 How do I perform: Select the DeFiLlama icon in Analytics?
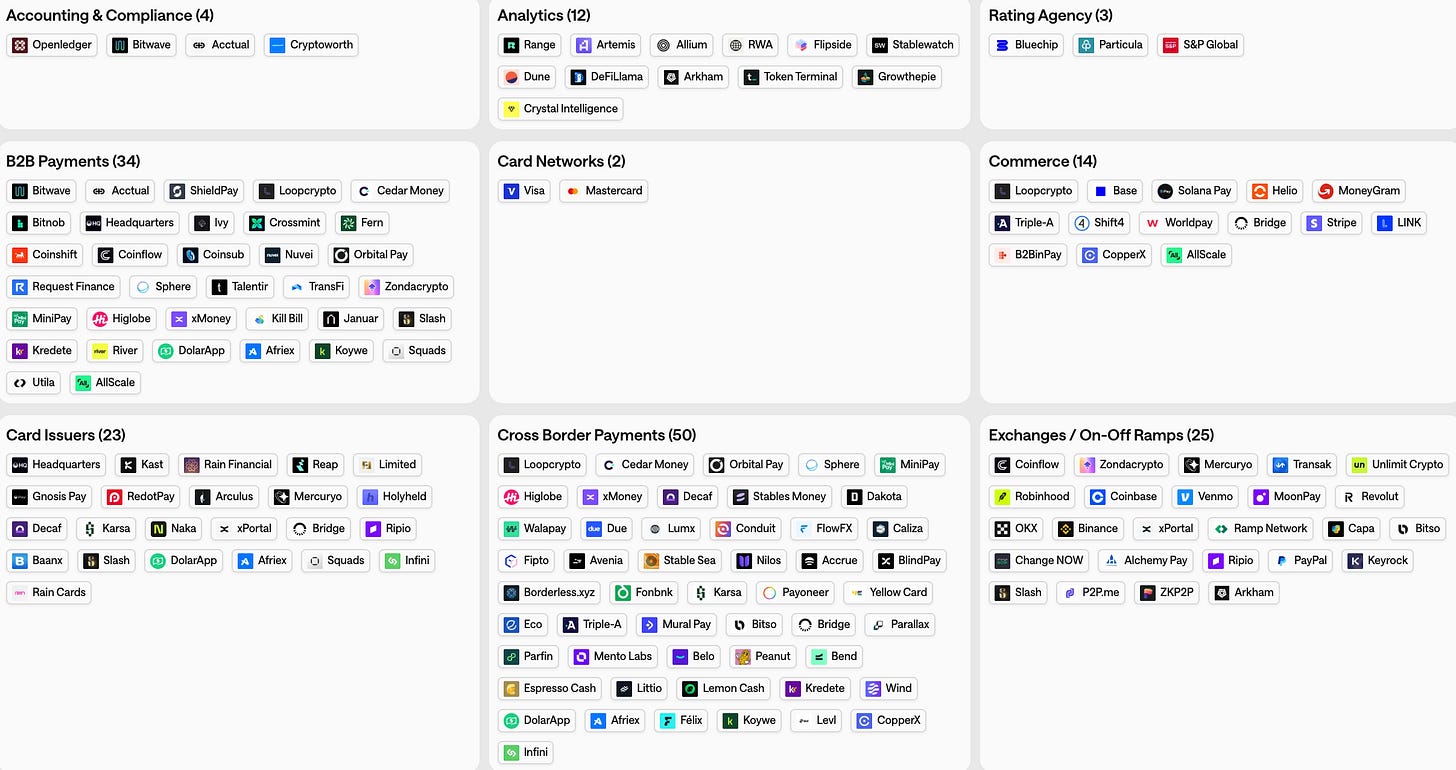[x=606, y=76]
